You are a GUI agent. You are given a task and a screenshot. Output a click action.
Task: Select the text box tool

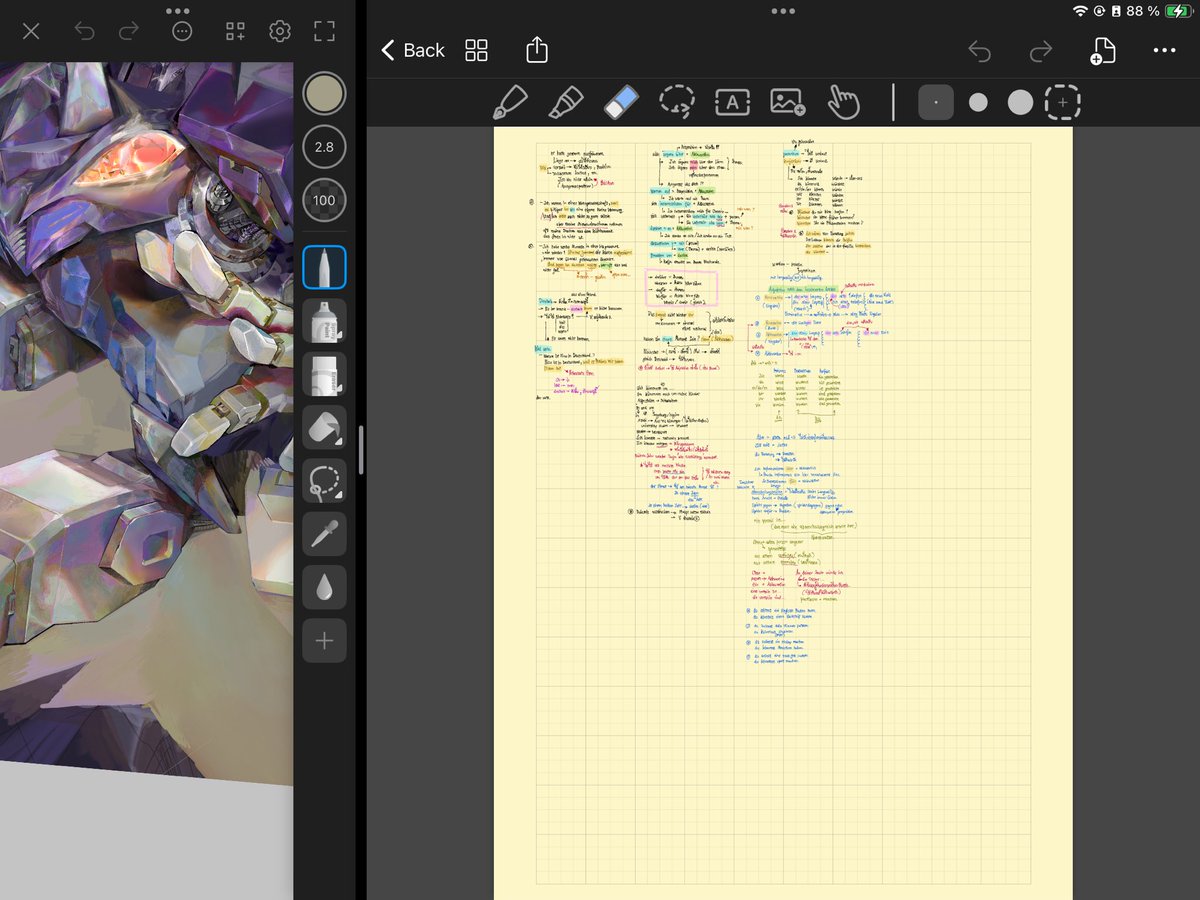[x=732, y=102]
